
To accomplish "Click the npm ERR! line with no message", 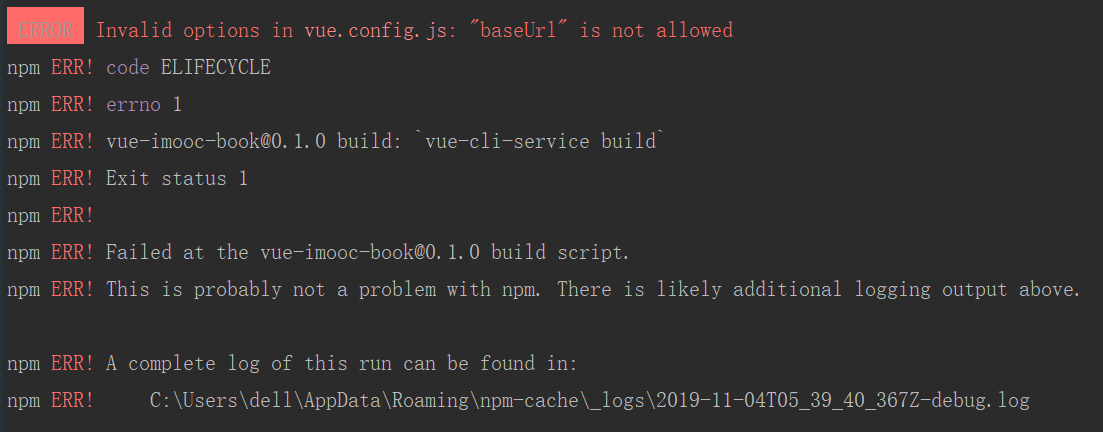I will (50, 215).
